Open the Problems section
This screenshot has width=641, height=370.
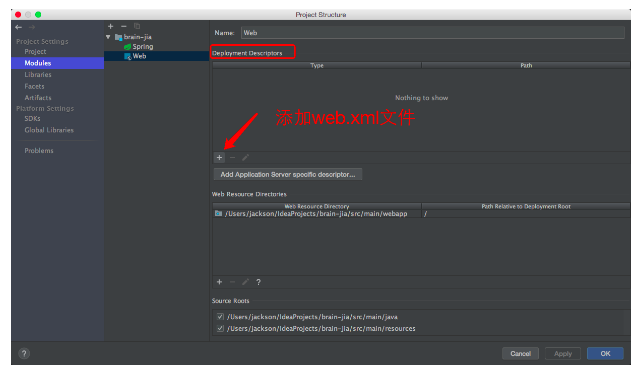pos(39,150)
